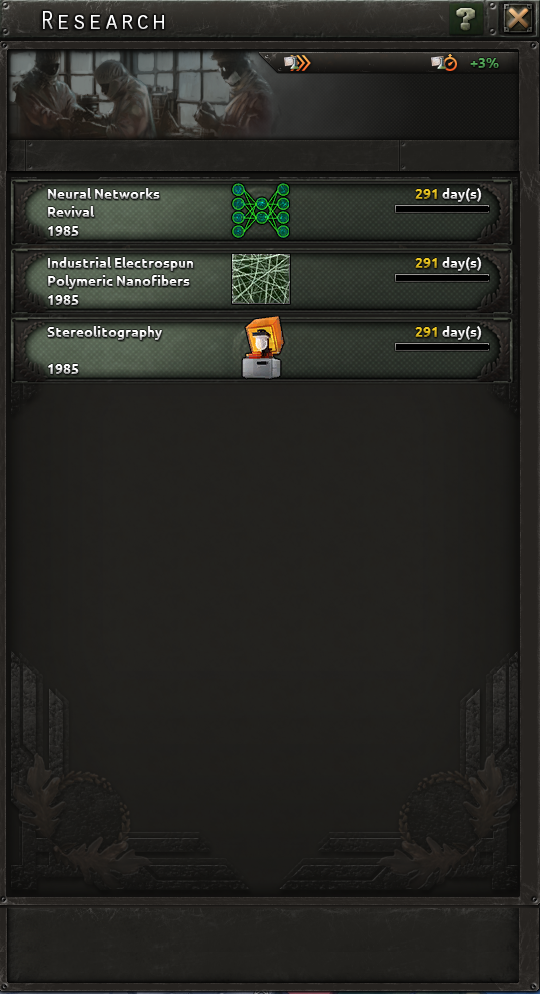The image size is (540, 994).
Task: Click the Neural Networks green node icon
Action: tap(260, 210)
